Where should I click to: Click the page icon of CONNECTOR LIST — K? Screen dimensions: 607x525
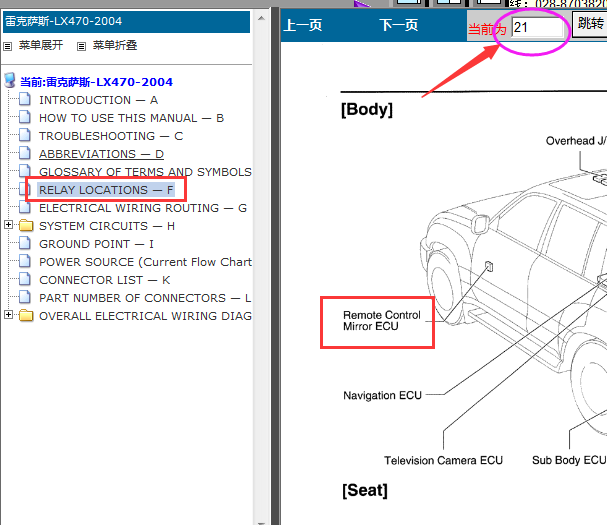25,279
